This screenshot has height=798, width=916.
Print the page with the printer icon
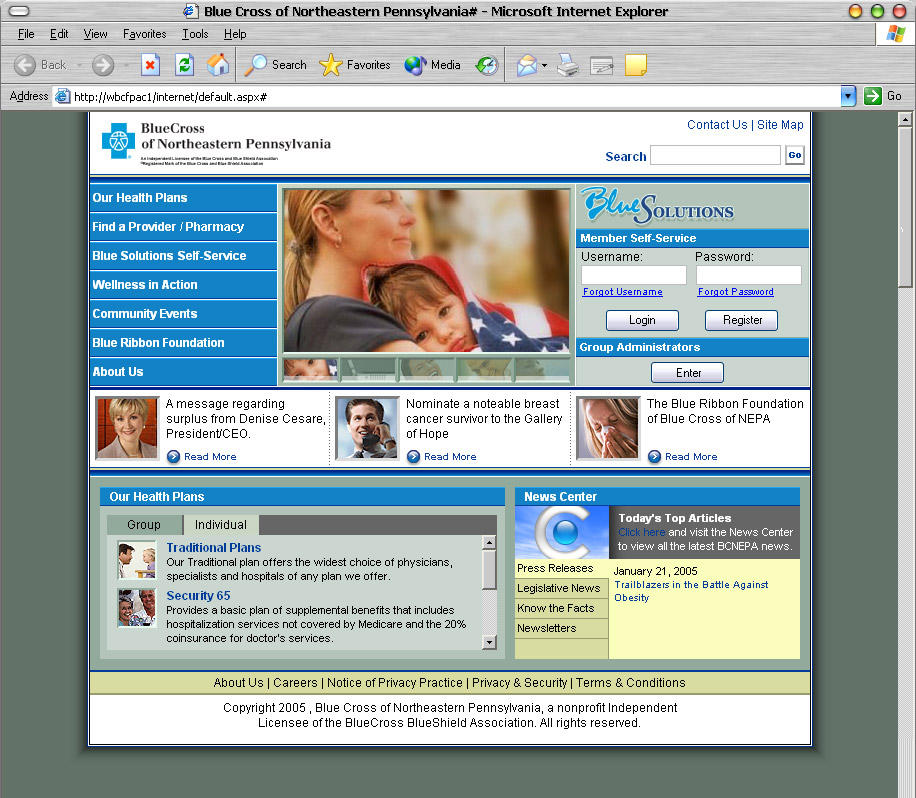coord(568,65)
